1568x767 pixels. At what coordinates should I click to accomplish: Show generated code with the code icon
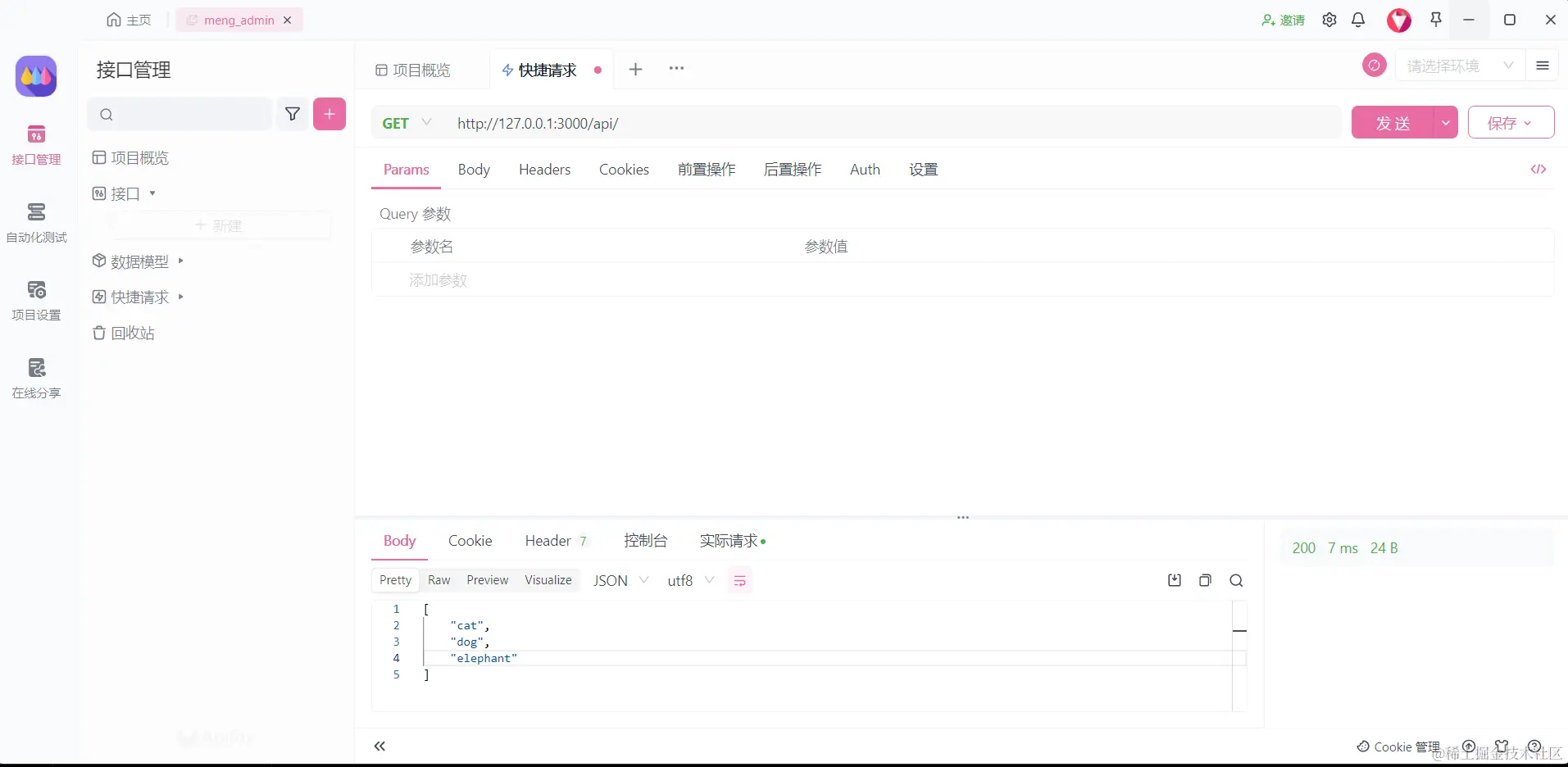click(x=1538, y=169)
